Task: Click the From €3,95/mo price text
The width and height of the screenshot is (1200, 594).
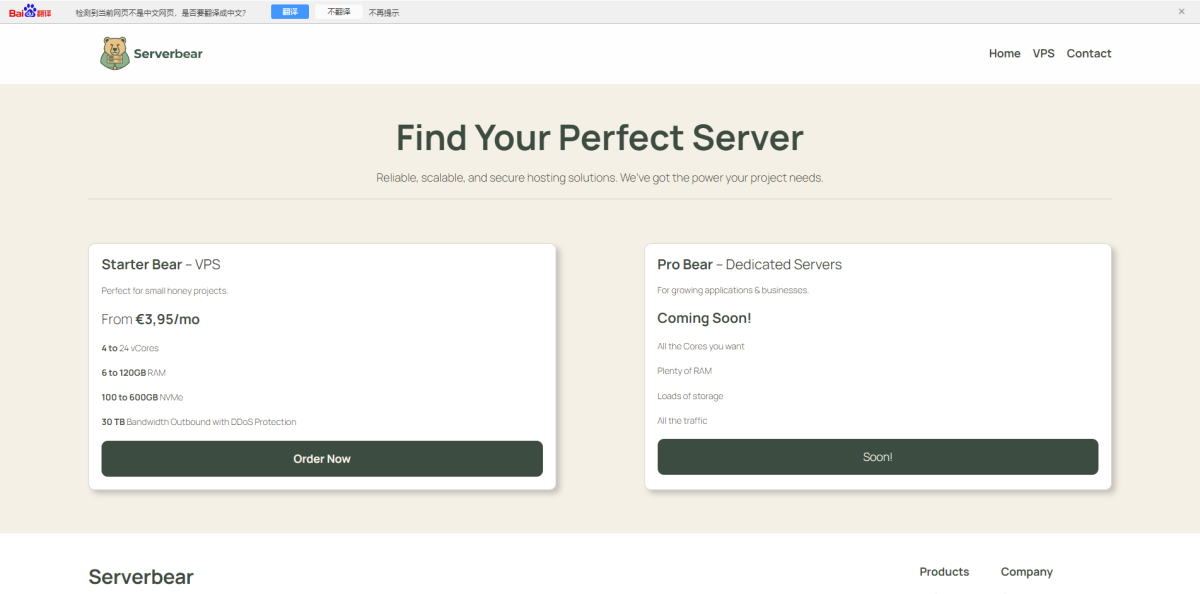Action: click(x=151, y=319)
